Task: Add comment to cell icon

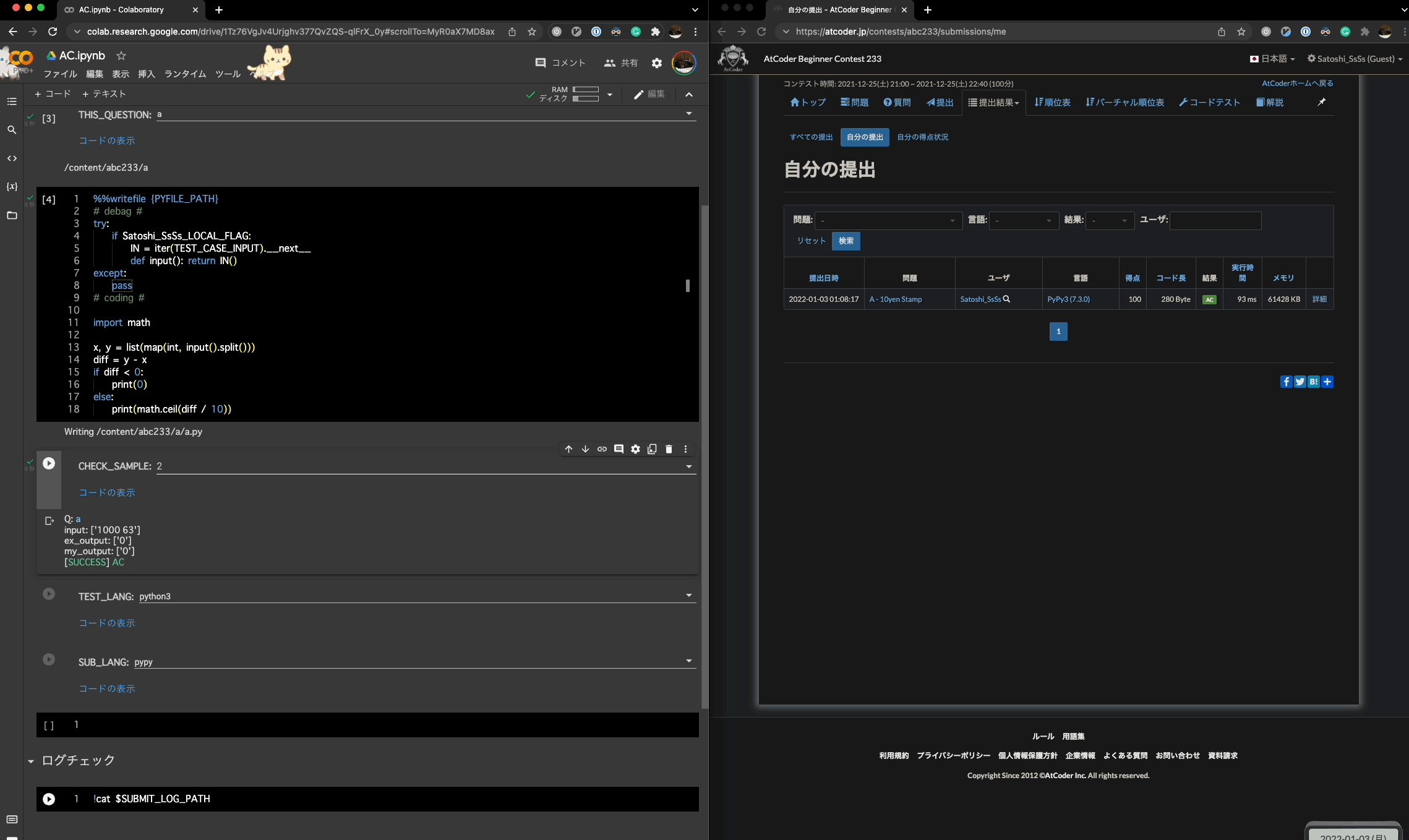Action: coord(619,449)
